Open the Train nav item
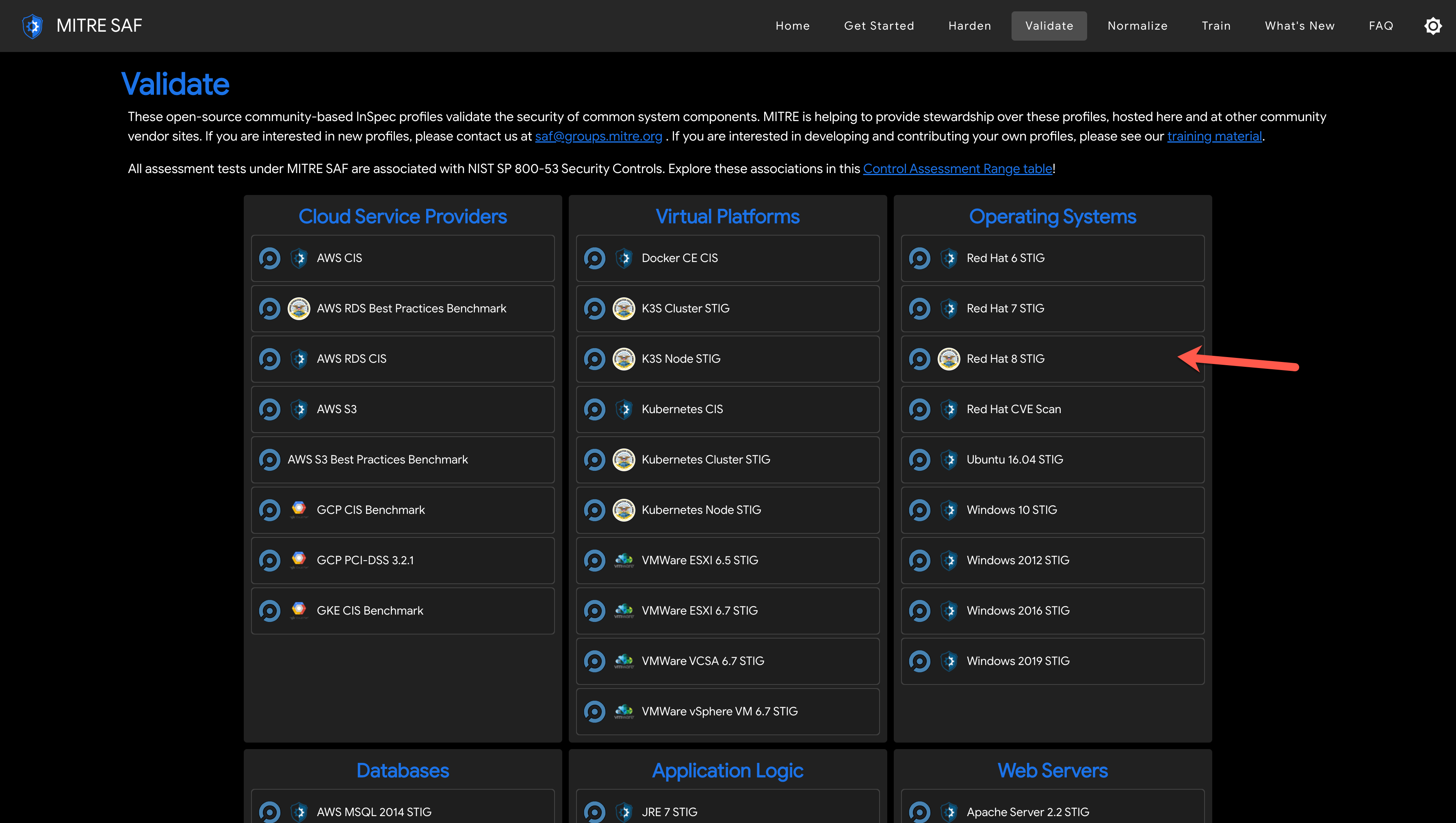 [x=1216, y=26]
